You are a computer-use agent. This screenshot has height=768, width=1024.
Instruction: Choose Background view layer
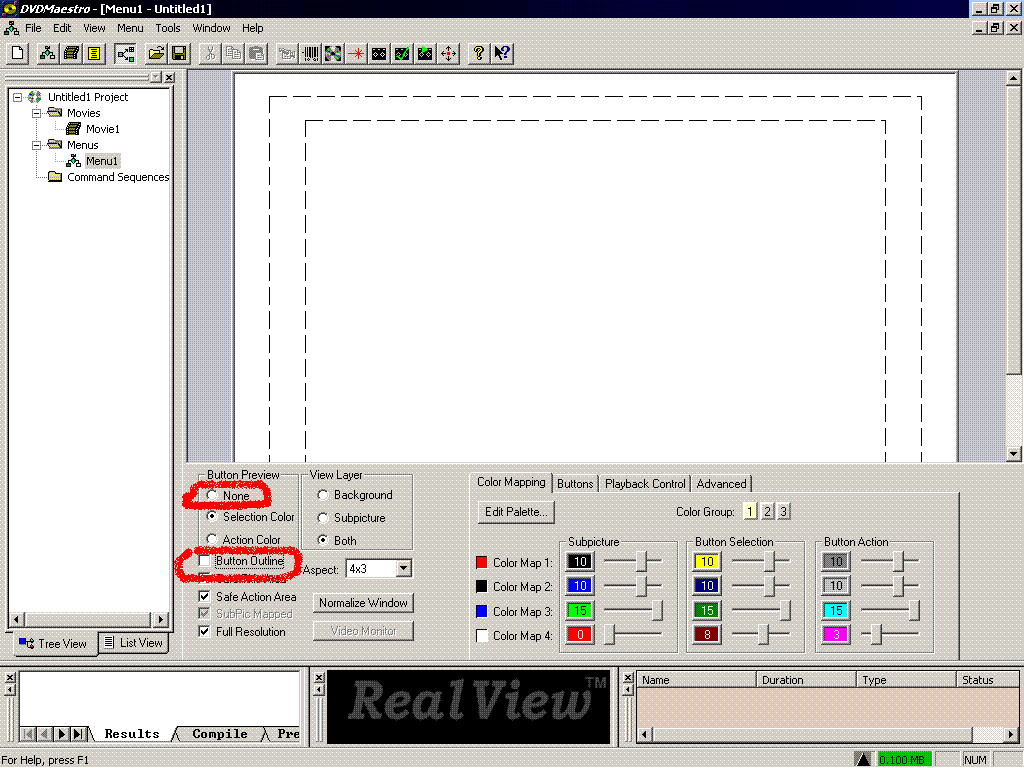click(323, 495)
